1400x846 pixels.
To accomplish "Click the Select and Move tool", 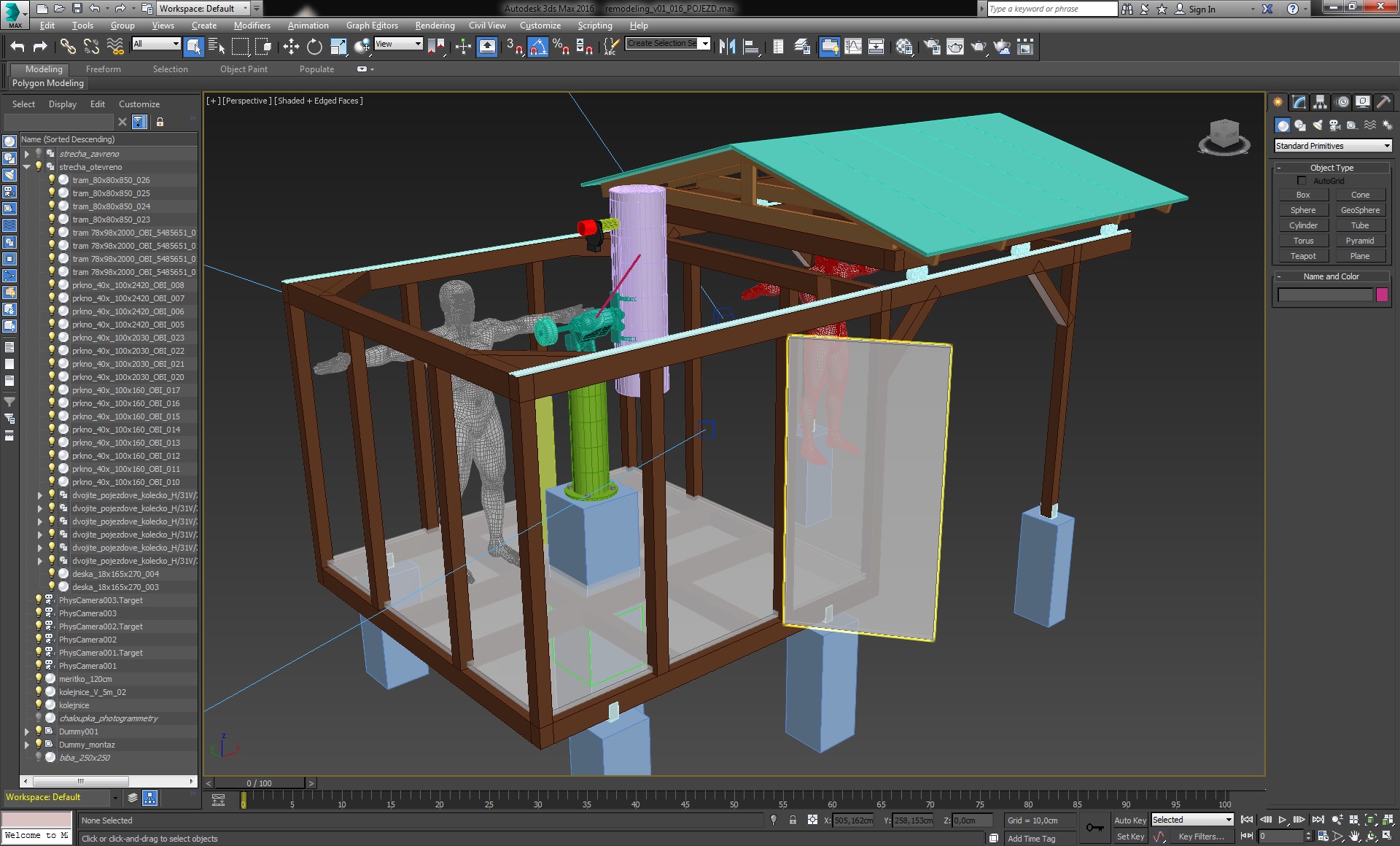I will (x=291, y=47).
